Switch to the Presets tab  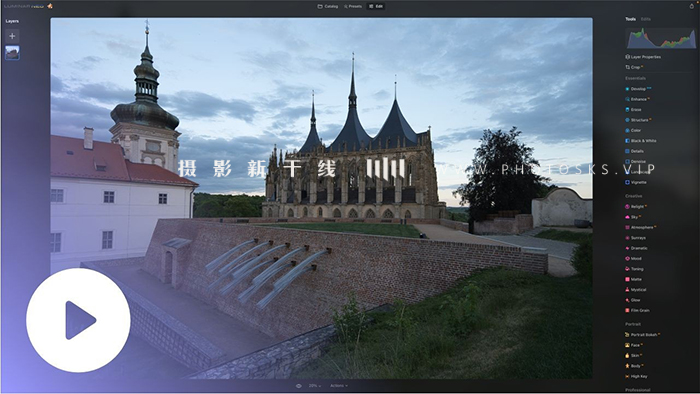point(353,6)
